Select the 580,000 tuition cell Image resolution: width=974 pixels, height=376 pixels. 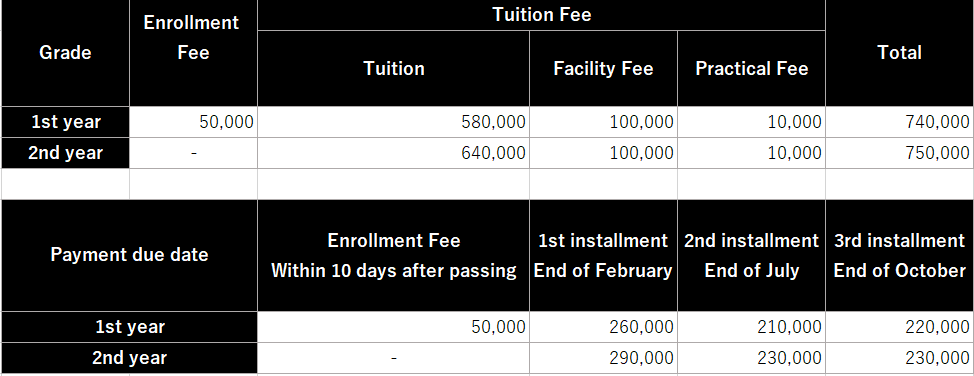[x=393, y=122]
